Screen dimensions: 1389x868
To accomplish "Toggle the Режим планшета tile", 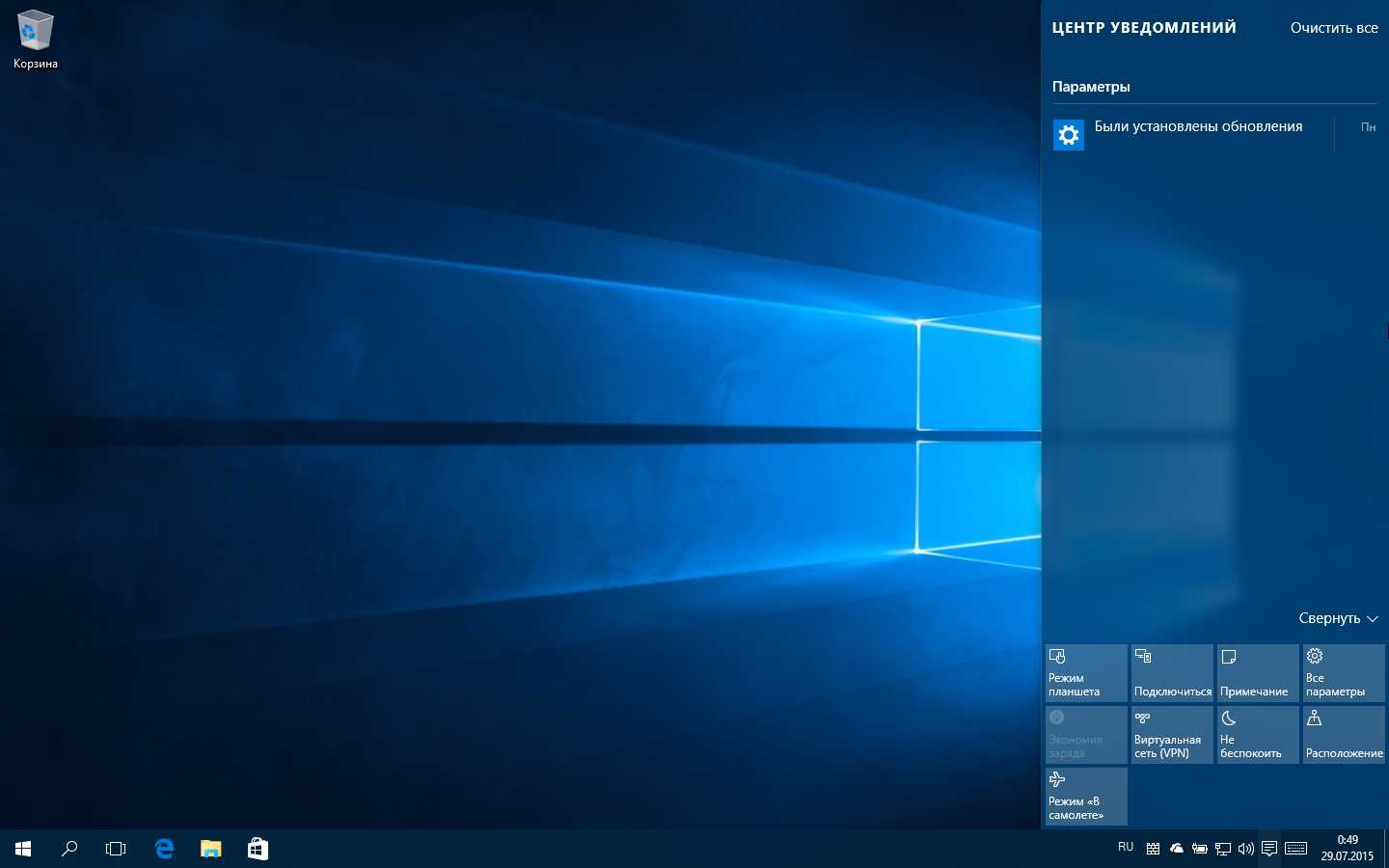I will pos(1086,673).
